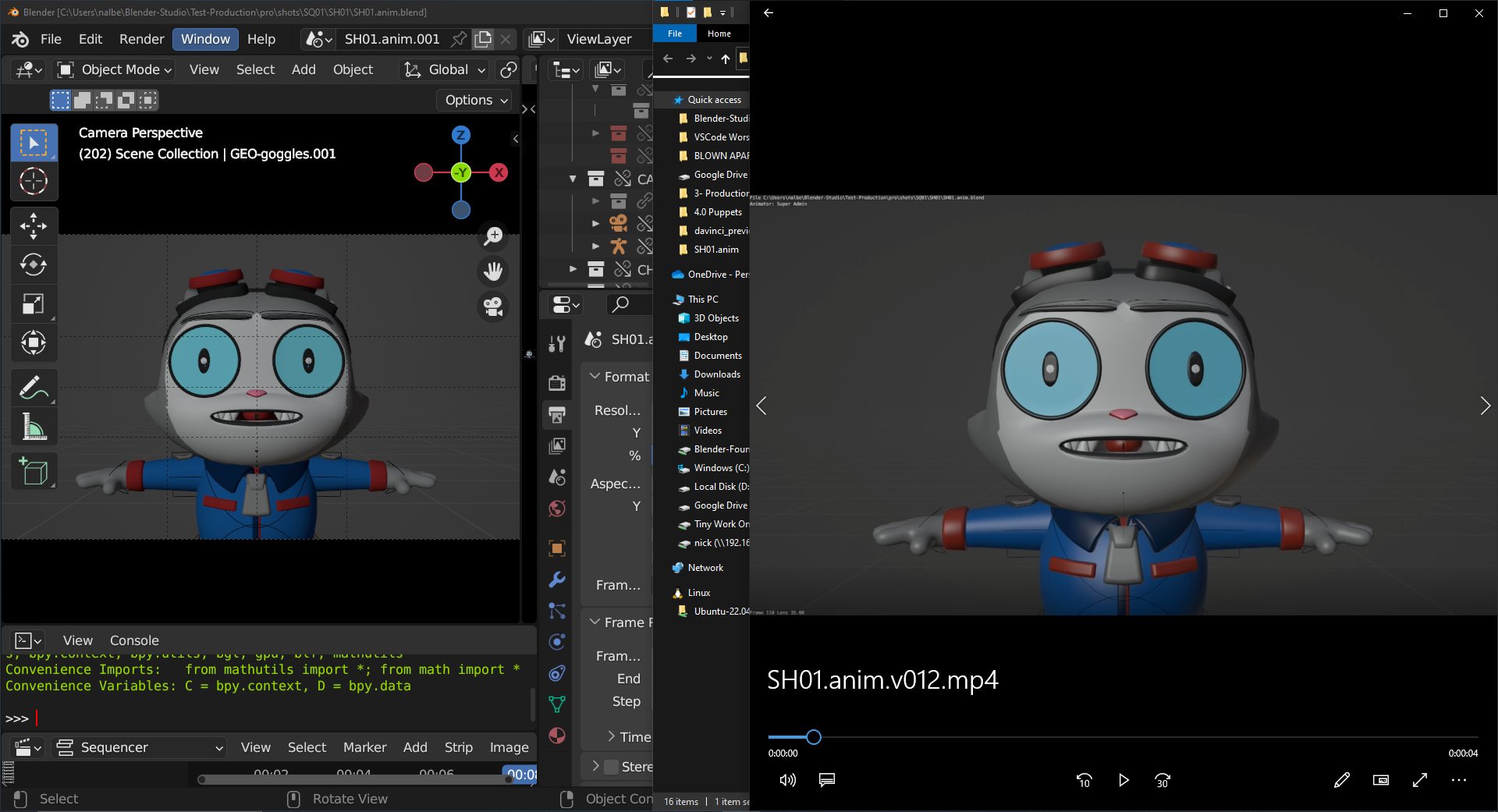This screenshot has height=812, width=1498.
Task: Toggle the exclude link icon on CH collection
Action: (x=623, y=270)
